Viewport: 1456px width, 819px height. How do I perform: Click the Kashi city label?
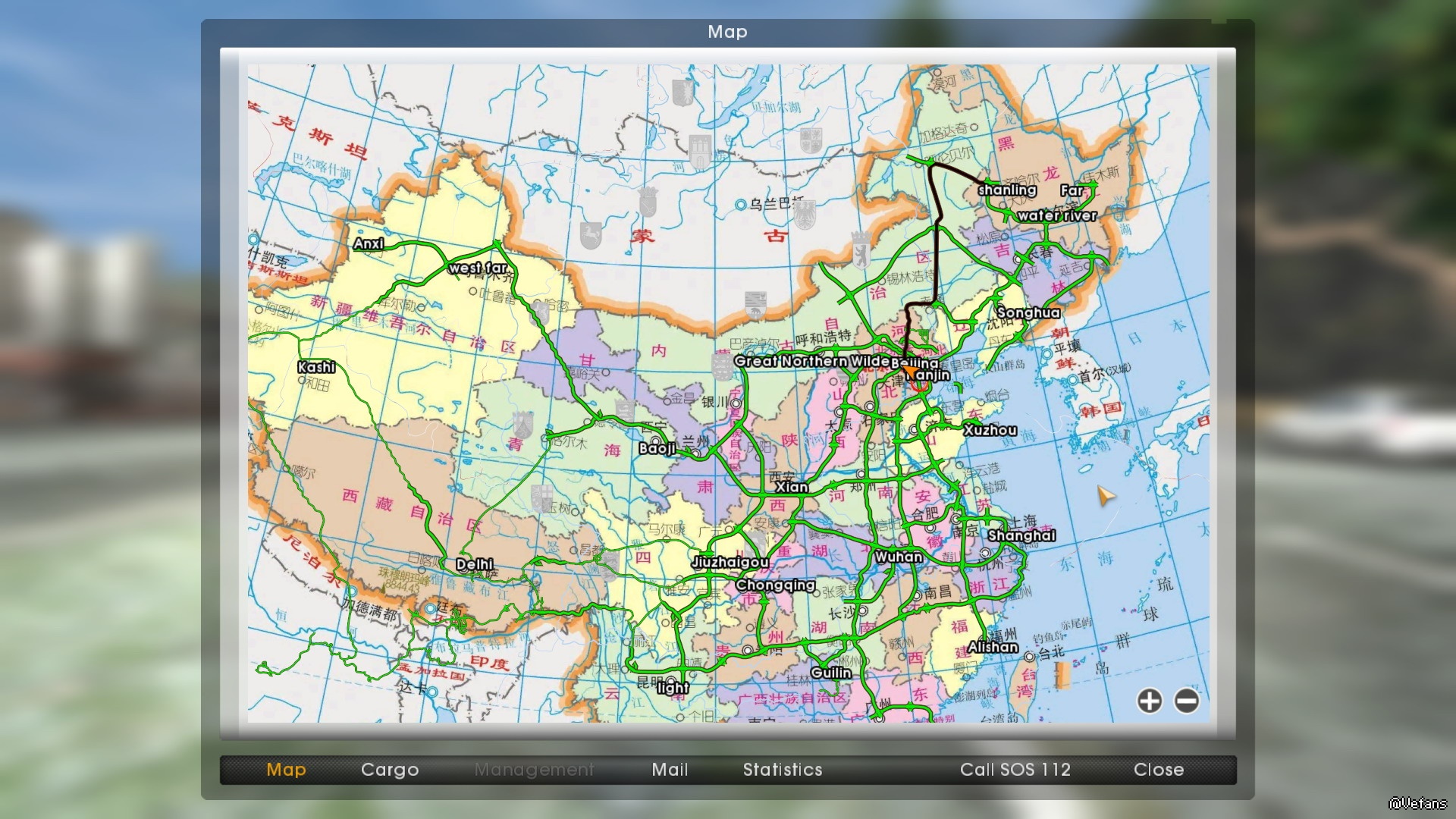315,367
